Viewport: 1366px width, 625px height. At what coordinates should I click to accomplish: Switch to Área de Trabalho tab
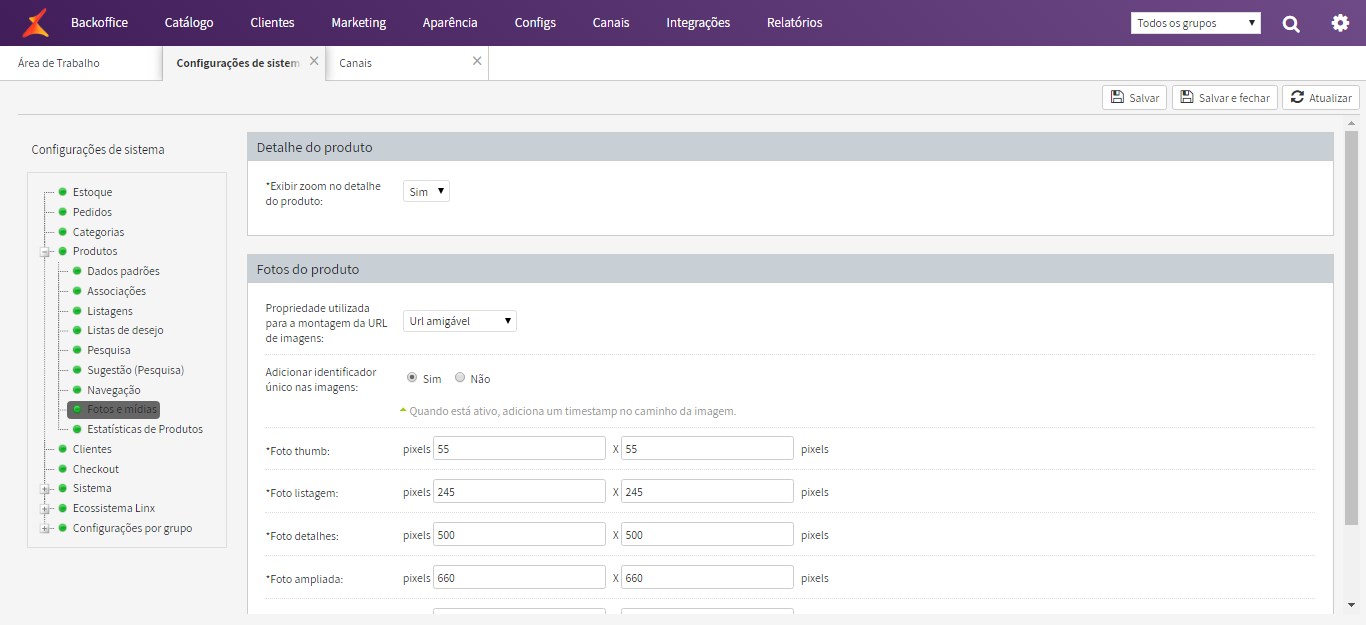pyautogui.click(x=59, y=63)
